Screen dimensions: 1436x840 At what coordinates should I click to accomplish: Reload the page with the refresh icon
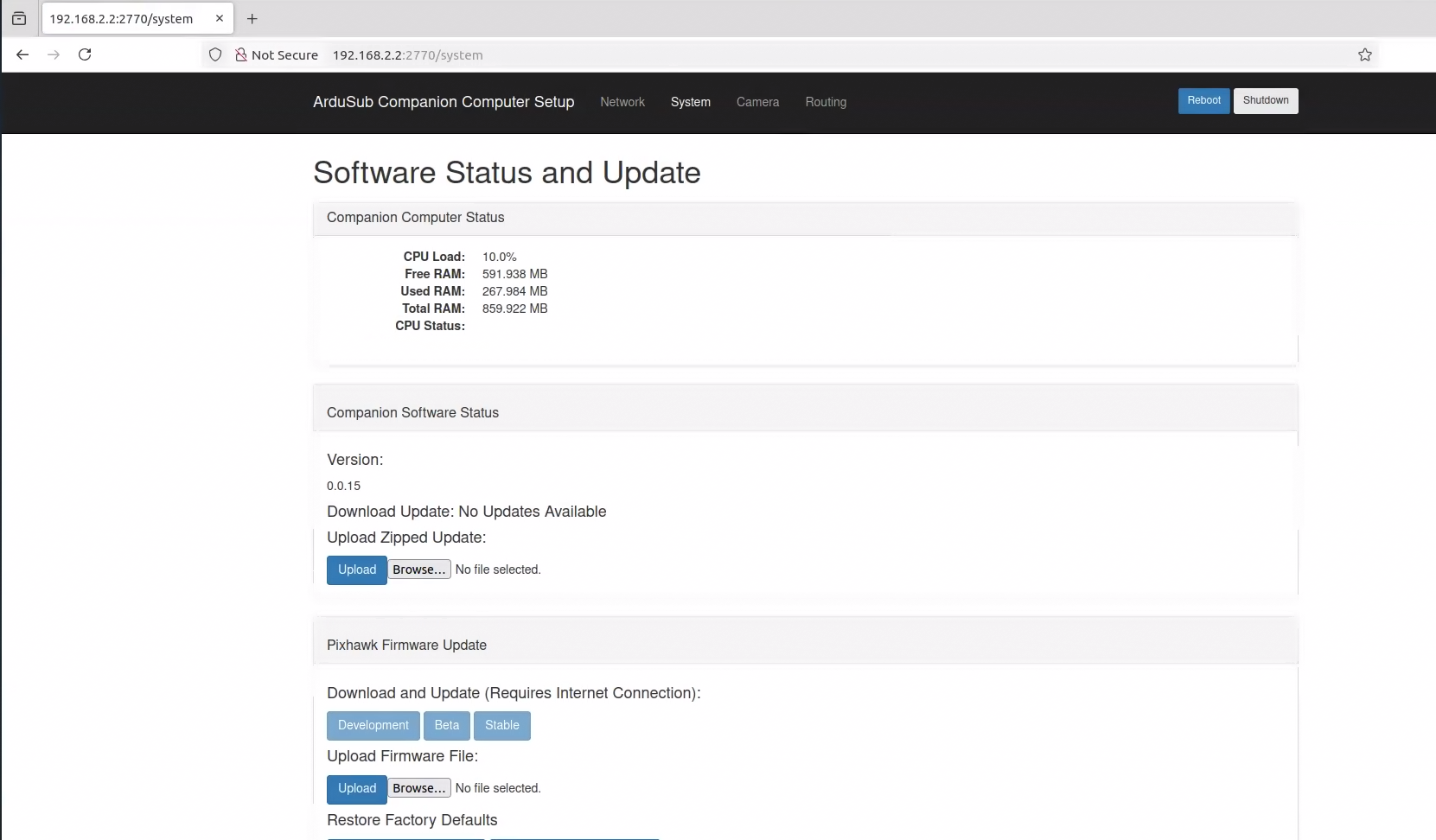coord(85,54)
